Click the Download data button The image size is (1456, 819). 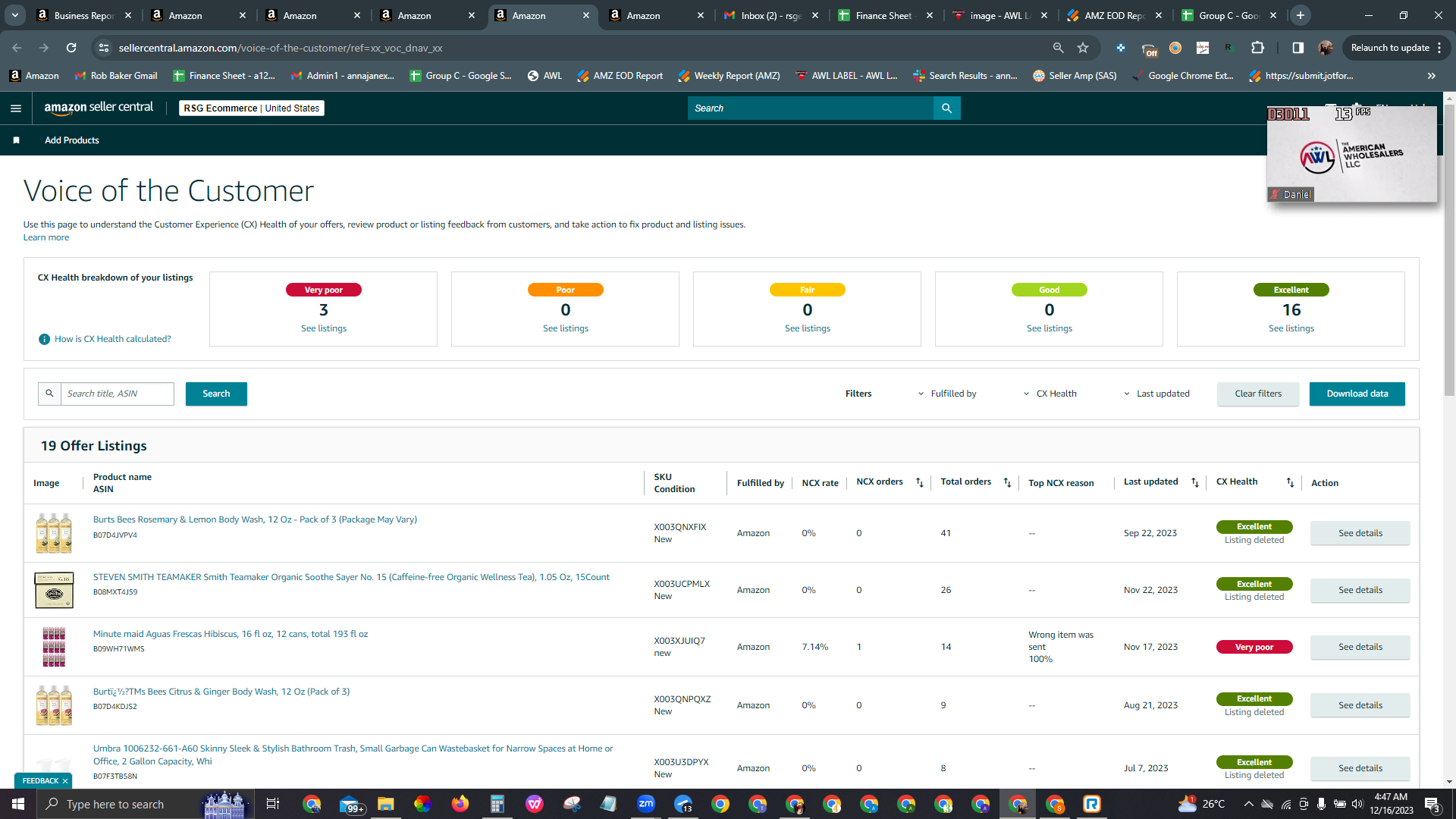(1357, 394)
